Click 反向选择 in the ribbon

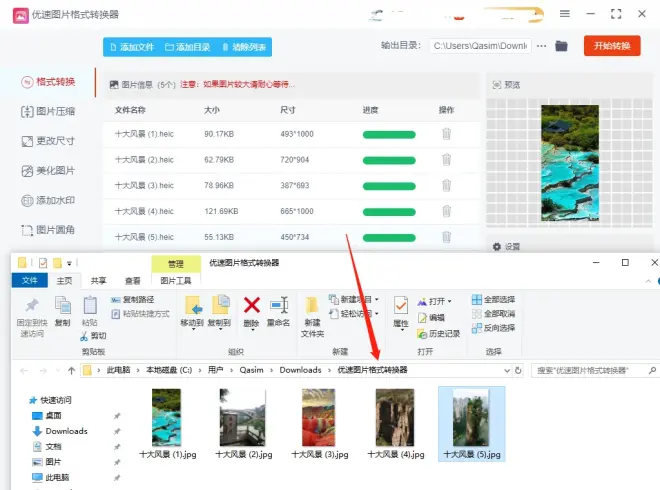coord(493,328)
